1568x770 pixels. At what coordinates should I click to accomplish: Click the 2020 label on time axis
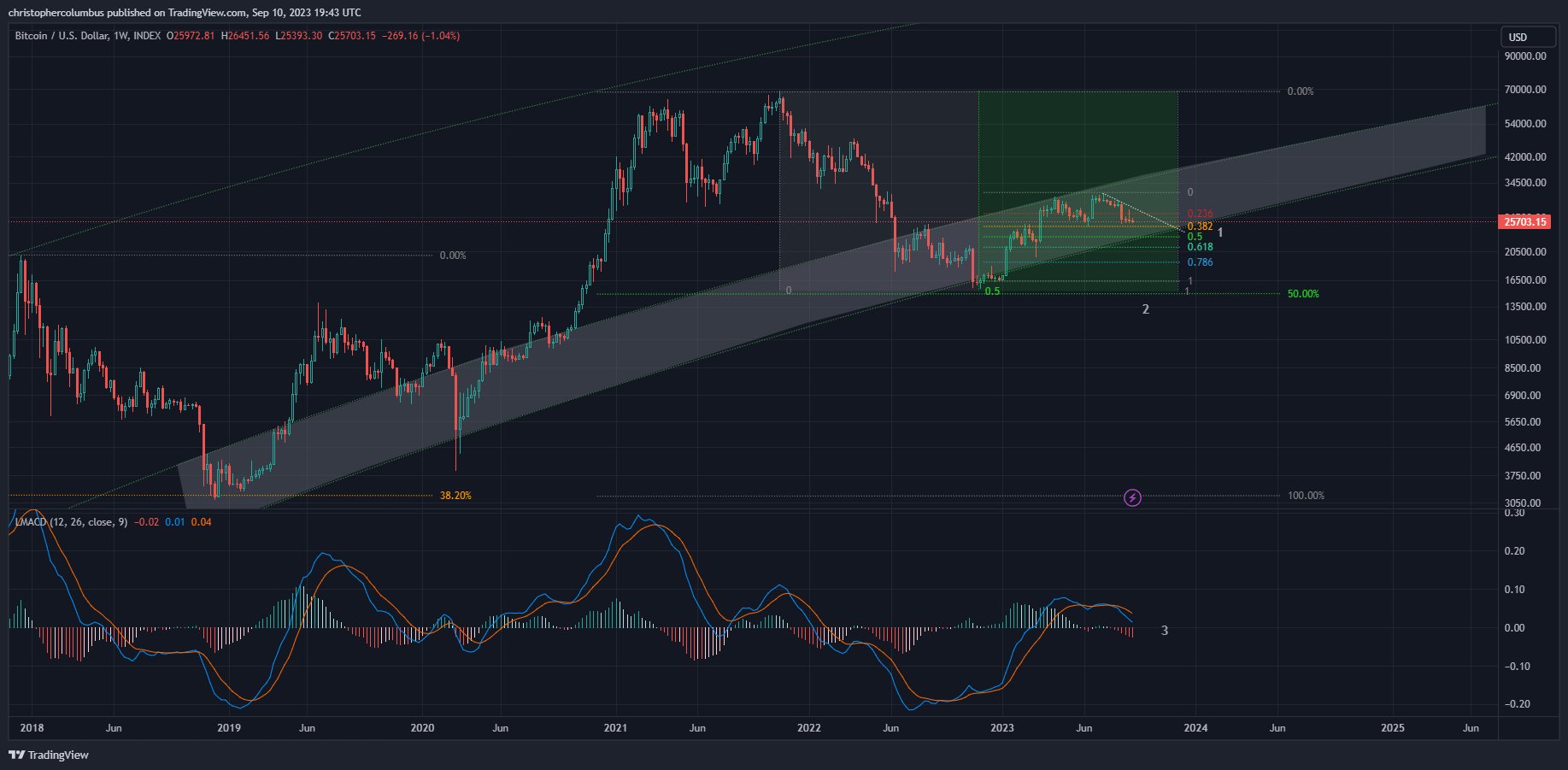(422, 728)
